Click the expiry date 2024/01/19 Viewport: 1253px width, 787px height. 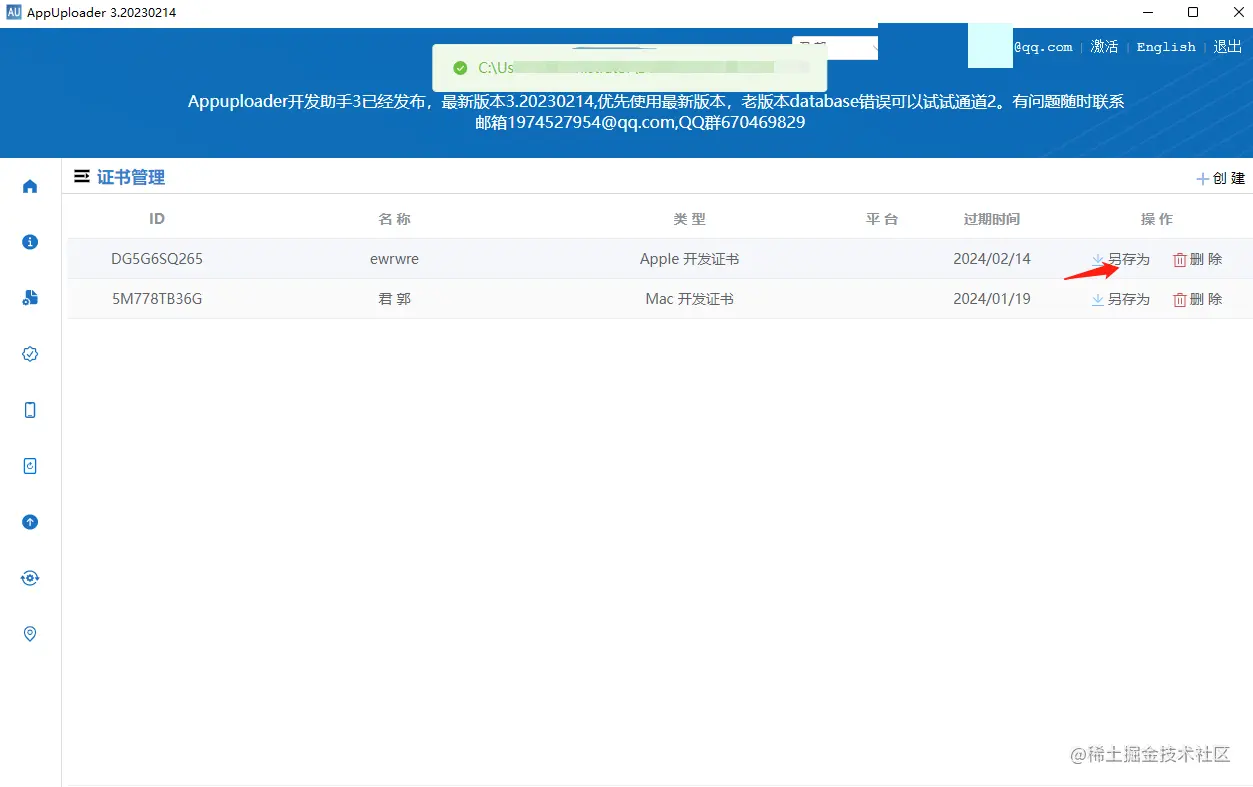tap(991, 299)
